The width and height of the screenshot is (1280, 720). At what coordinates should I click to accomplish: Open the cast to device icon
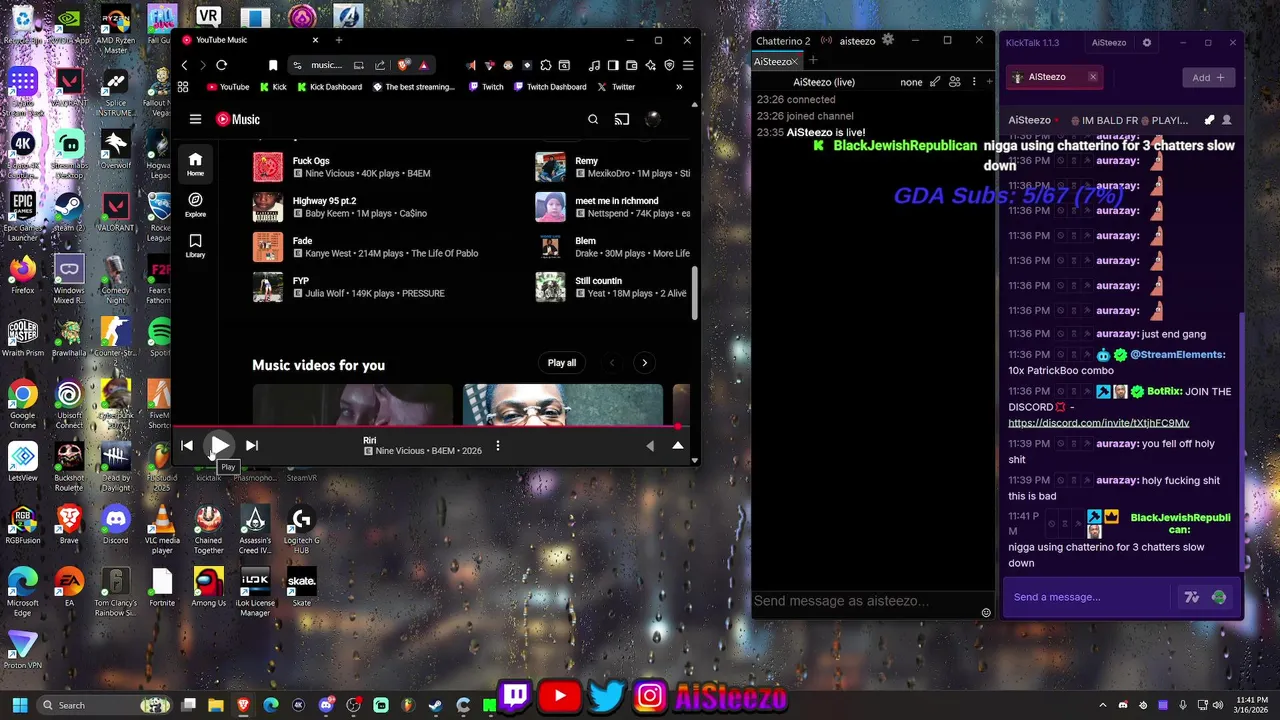coord(622,119)
